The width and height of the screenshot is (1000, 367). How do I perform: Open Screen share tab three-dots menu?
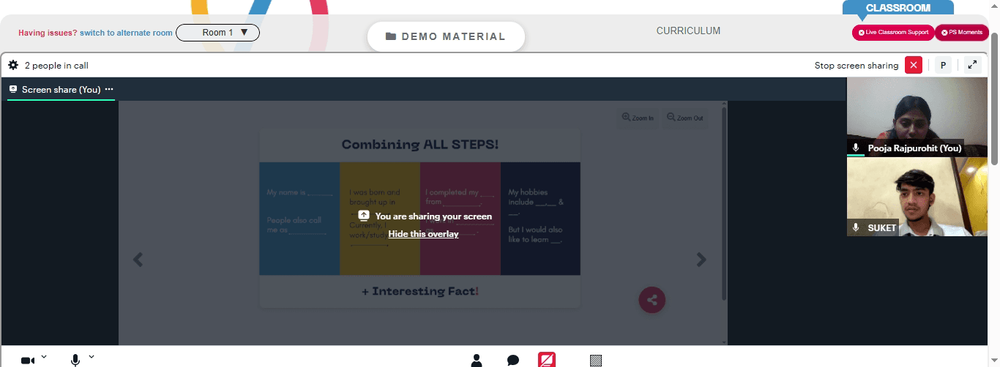109,89
